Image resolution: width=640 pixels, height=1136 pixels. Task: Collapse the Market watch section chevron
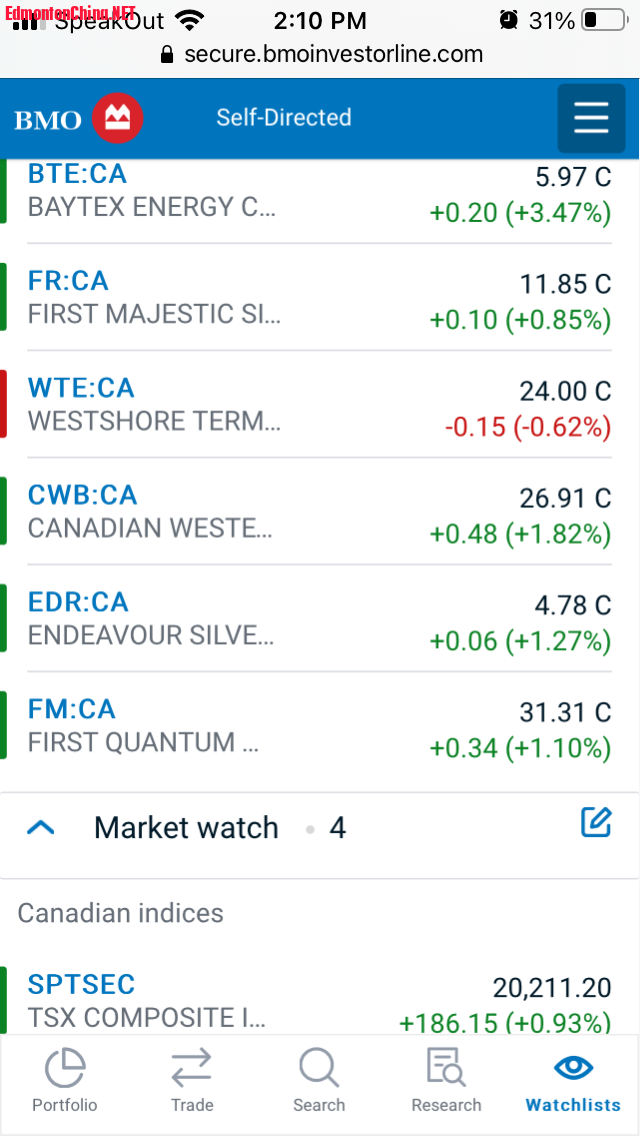[x=41, y=827]
